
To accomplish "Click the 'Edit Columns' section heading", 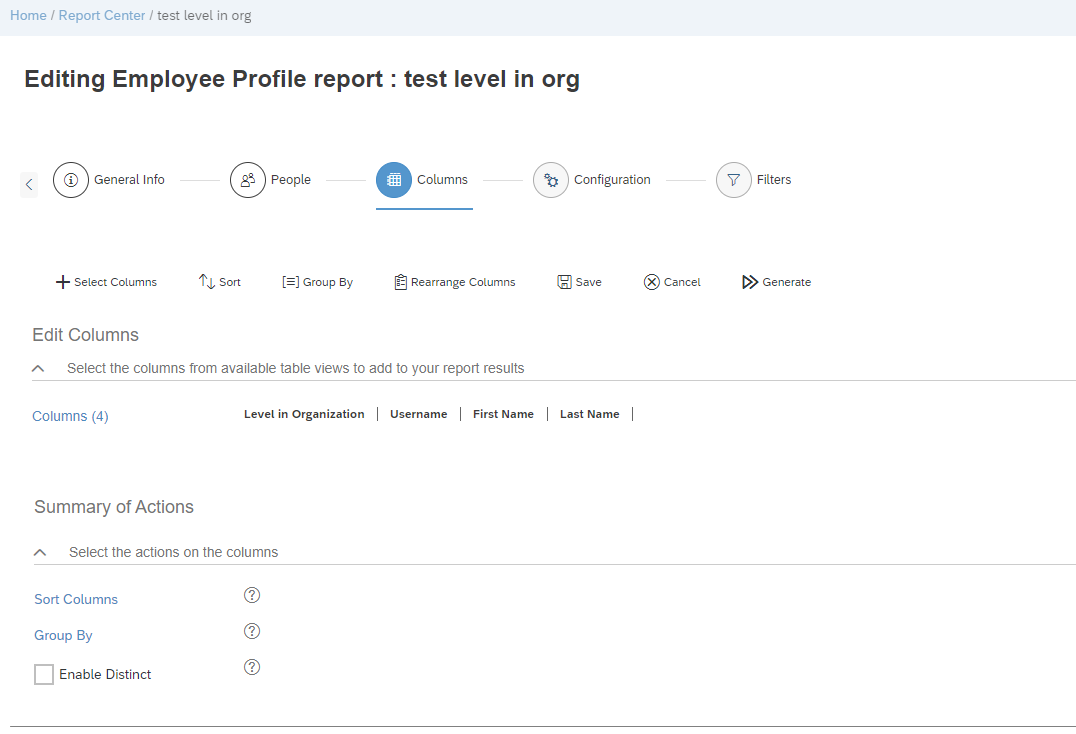I will pyautogui.click(x=86, y=335).
